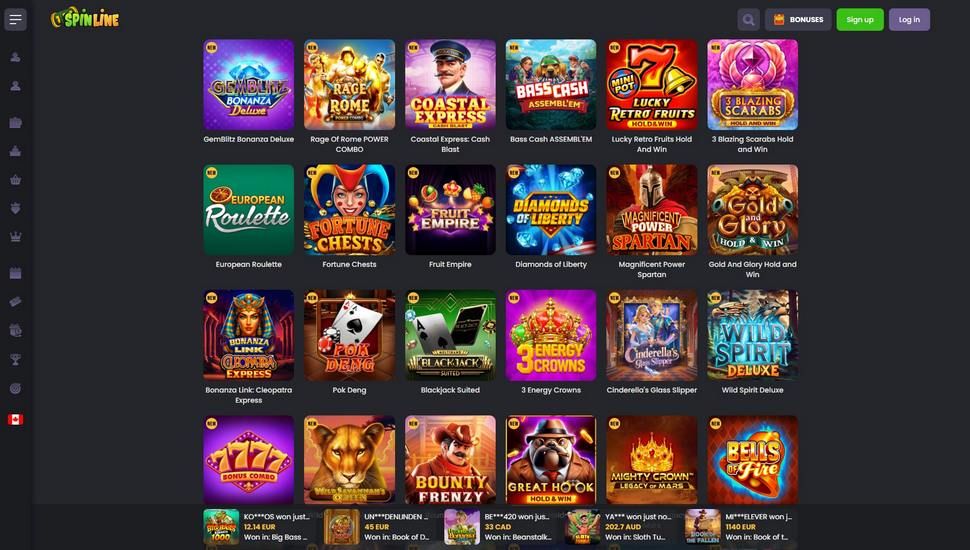
Task: Open the Bonuses button in the header
Action: pos(798,20)
